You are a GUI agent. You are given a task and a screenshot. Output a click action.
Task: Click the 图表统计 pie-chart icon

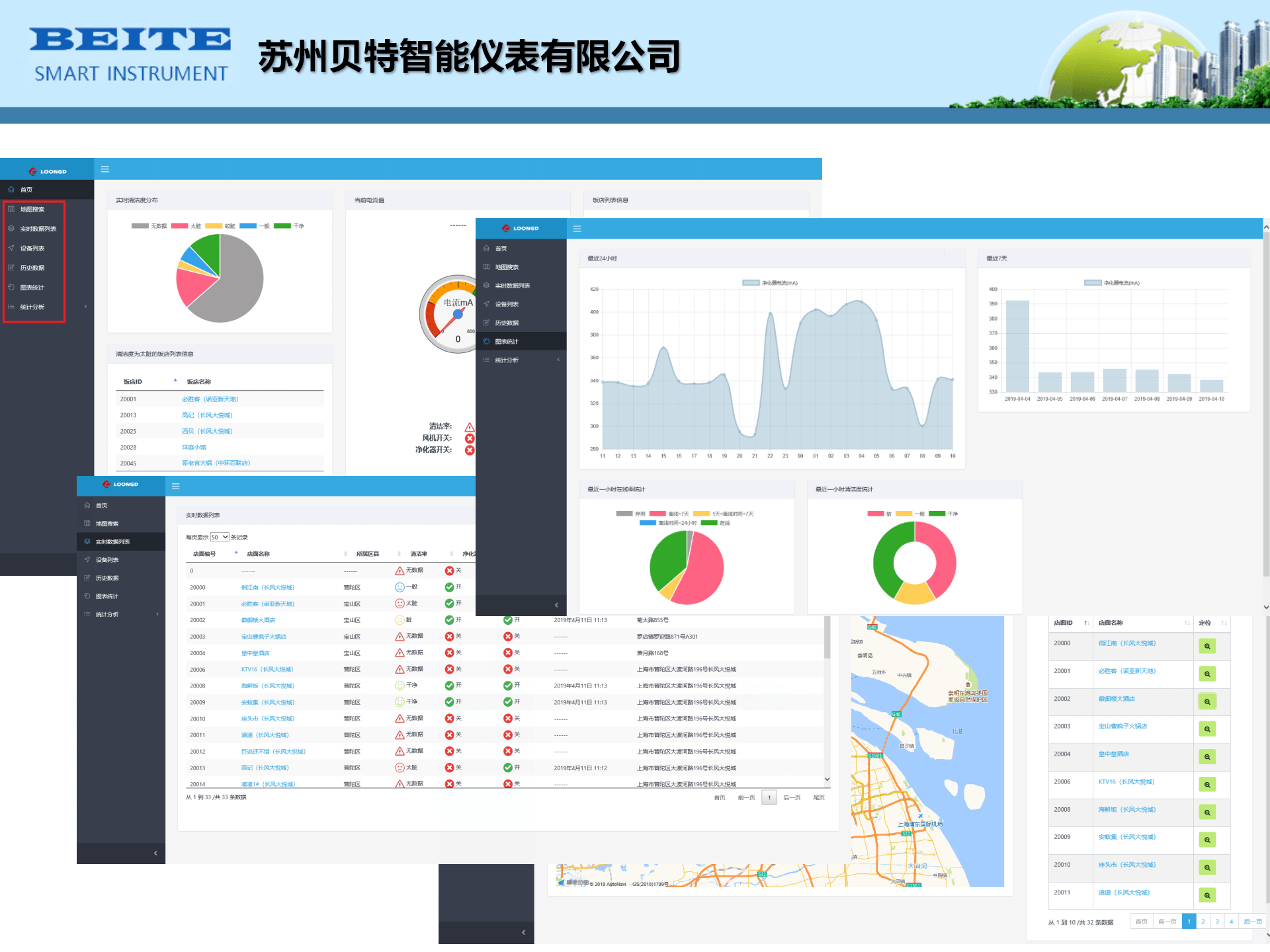tap(11, 287)
